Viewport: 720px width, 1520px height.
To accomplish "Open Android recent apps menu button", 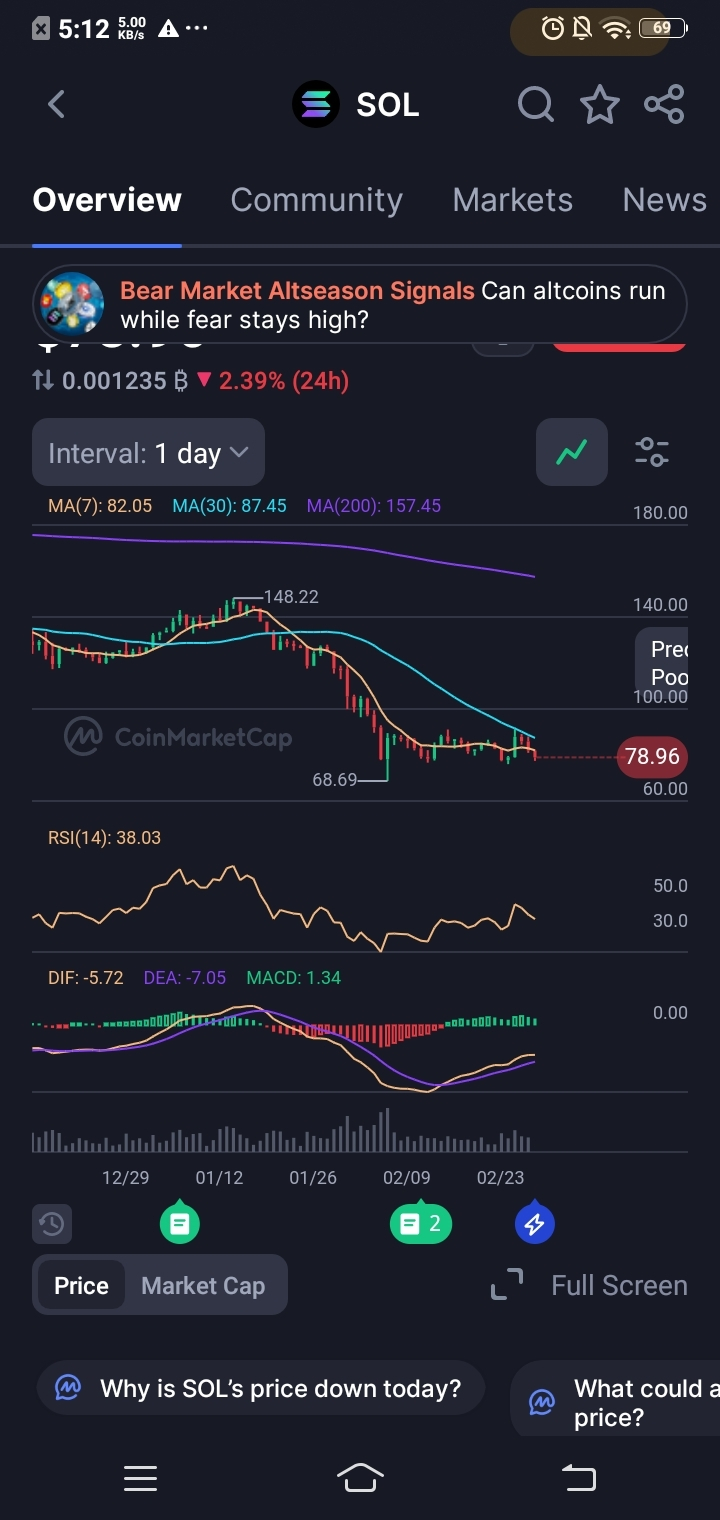I will (x=140, y=1478).
